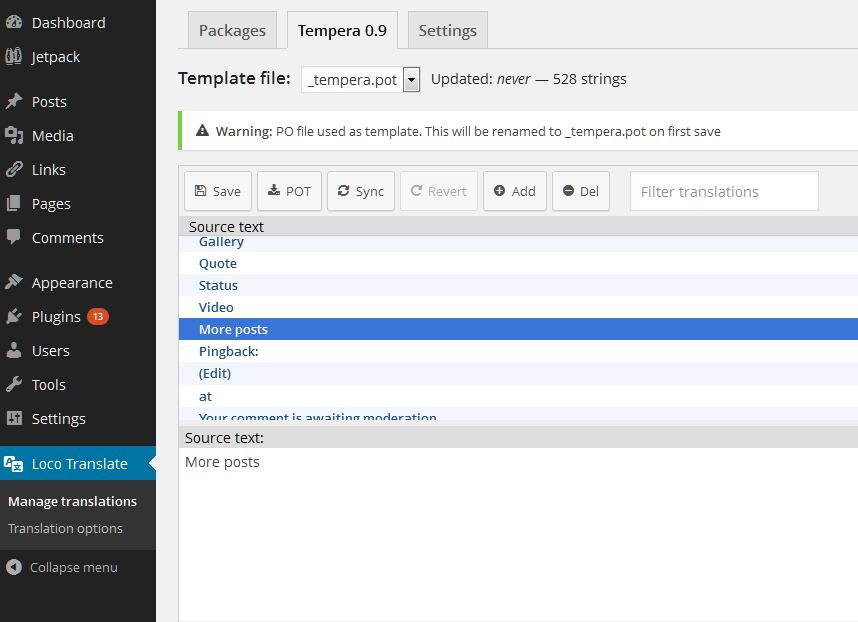Select the (Edit) source string row

pos(518,373)
